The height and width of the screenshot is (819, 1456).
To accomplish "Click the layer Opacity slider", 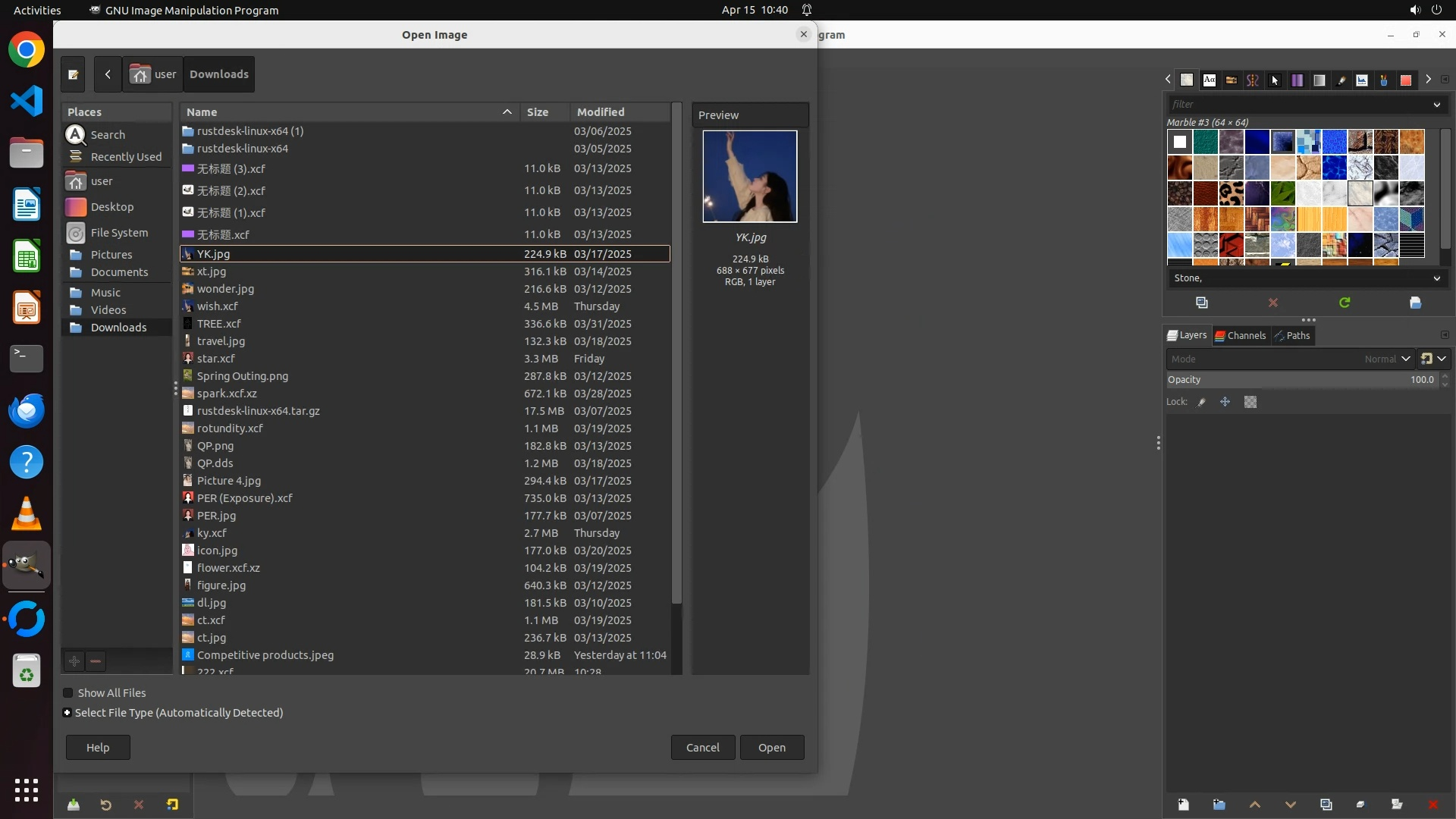I will coord(1289,380).
